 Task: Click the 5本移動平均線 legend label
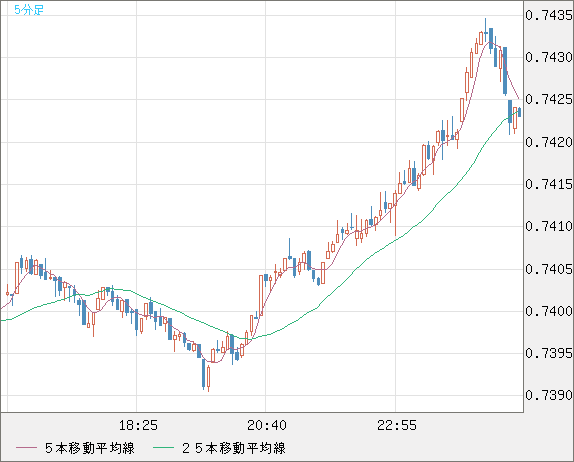pyautogui.click(x=90, y=448)
